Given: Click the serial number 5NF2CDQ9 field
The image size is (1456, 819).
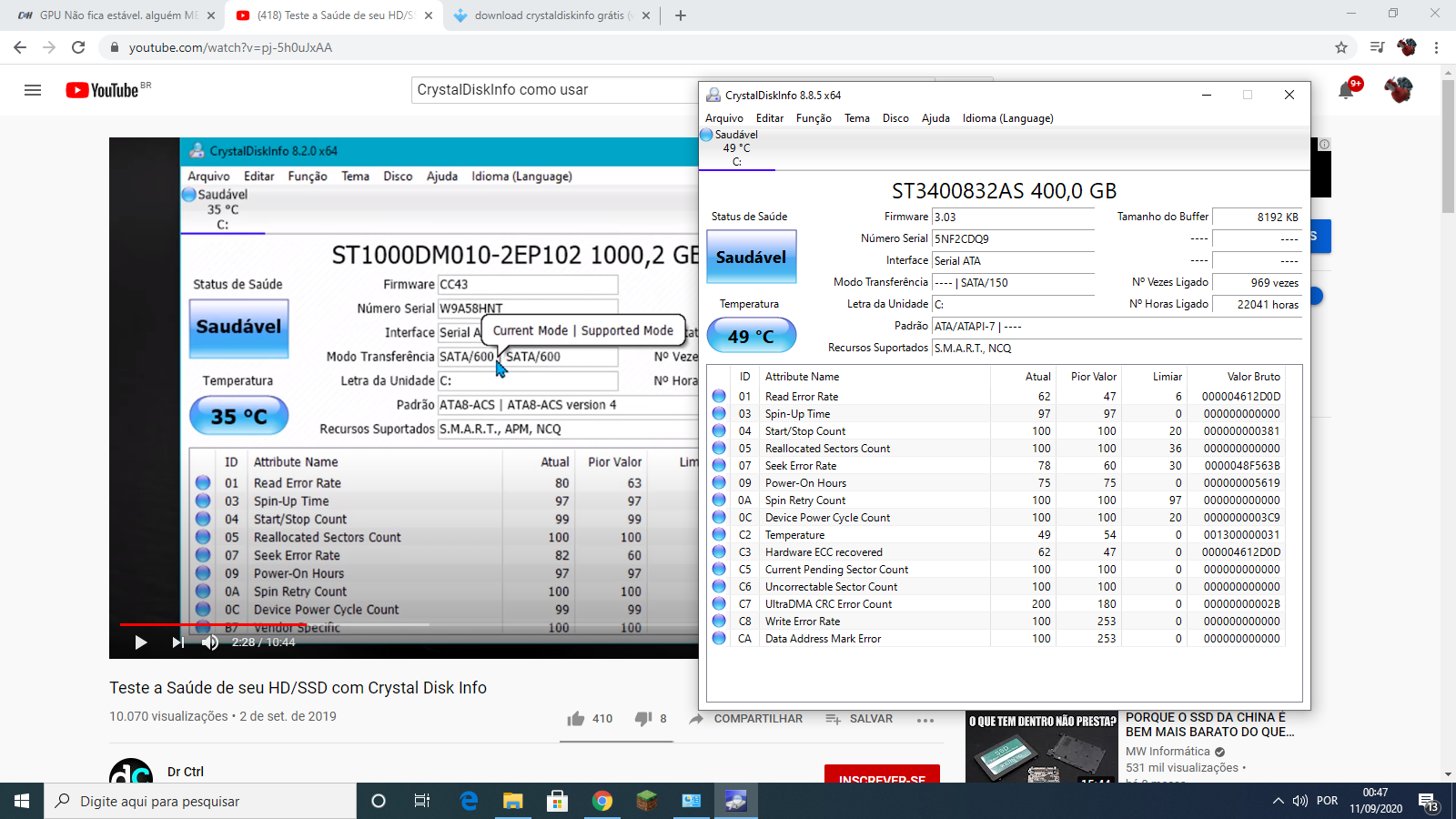Looking at the screenshot, I should [1013, 239].
